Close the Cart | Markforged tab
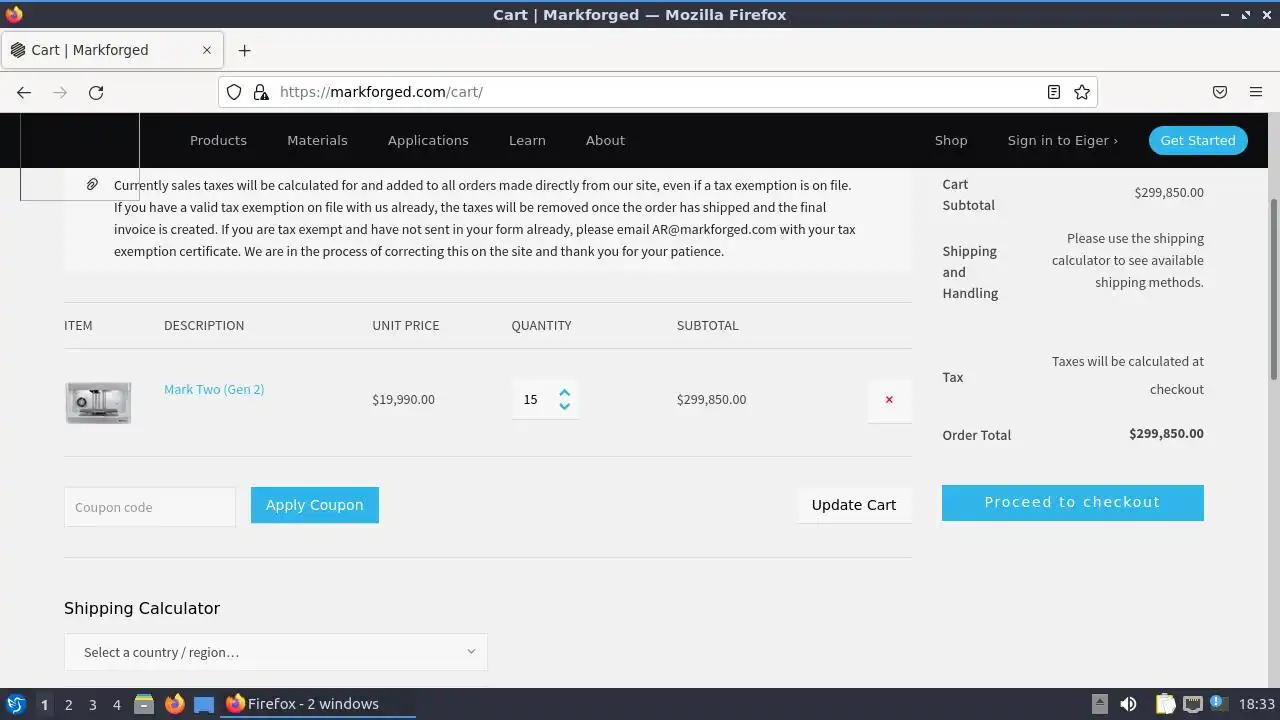 pos(207,50)
